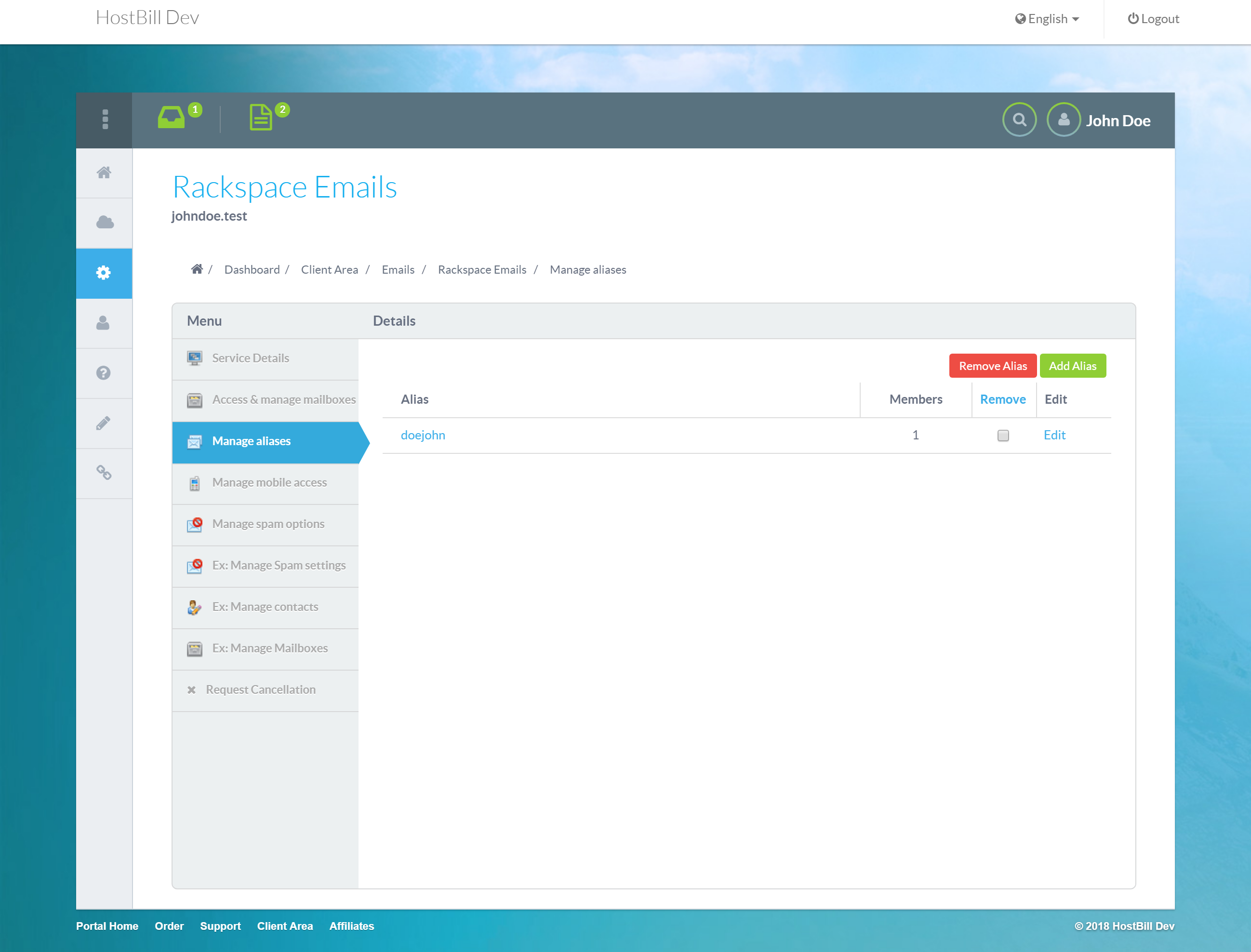Go to Client Area breadcrumb
The width and height of the screenshot is (1251, 952).
pyautogui.click(x=329, y=270)
